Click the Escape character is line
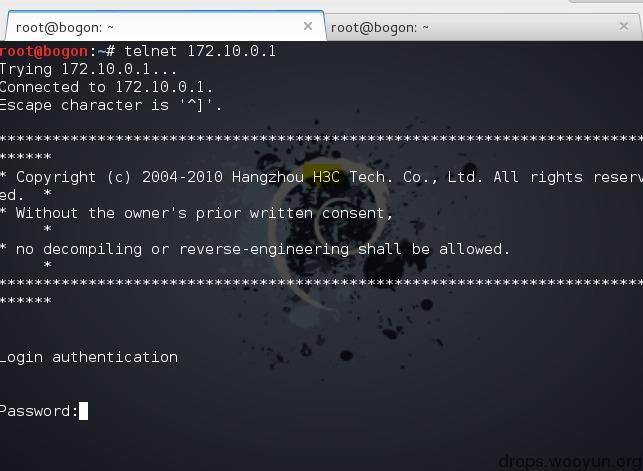Image resolution: width=643 pixels, height=471 pixels. coord(111,105)
